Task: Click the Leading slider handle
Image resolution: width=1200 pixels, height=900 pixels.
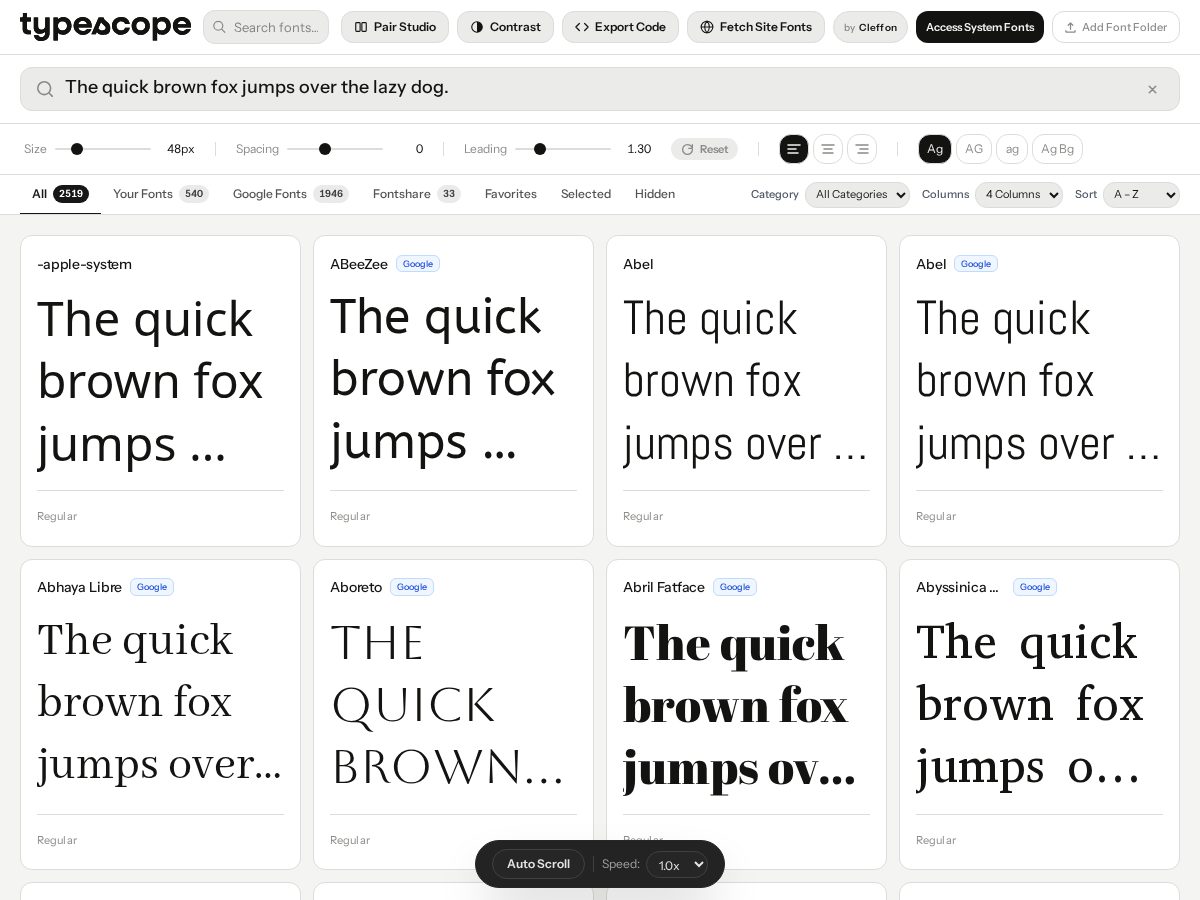Action: click(540, 149)
